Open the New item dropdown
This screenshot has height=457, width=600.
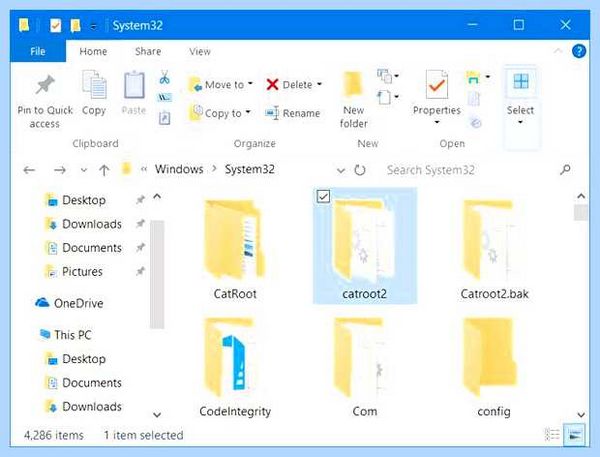tap(388, 76)
